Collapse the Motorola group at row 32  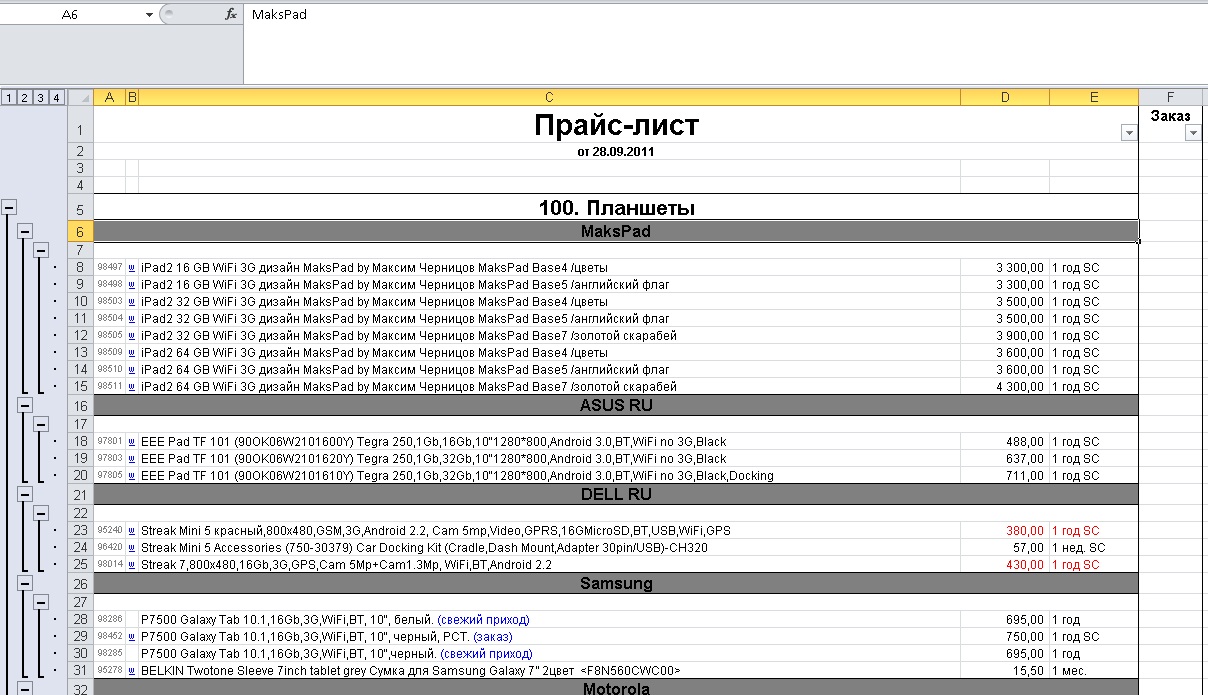[25, 688]
